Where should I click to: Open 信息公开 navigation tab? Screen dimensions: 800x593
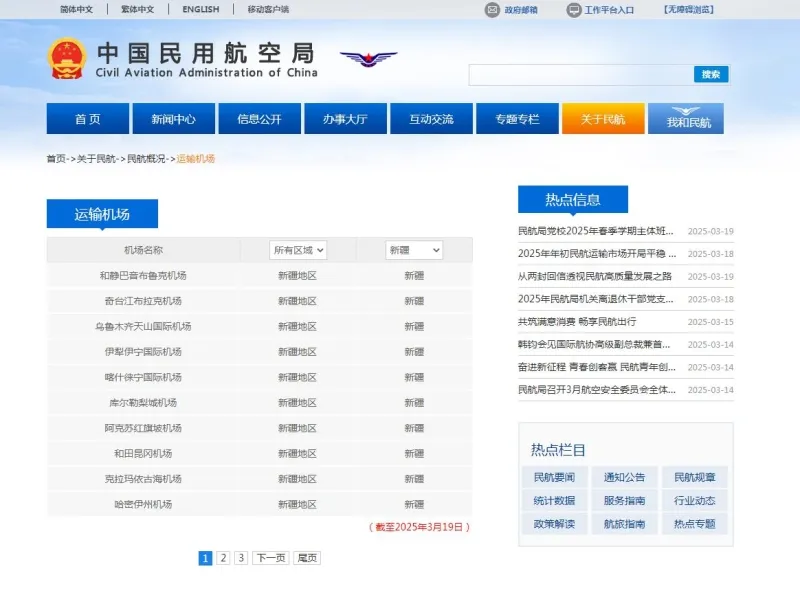tap(260, 119)
